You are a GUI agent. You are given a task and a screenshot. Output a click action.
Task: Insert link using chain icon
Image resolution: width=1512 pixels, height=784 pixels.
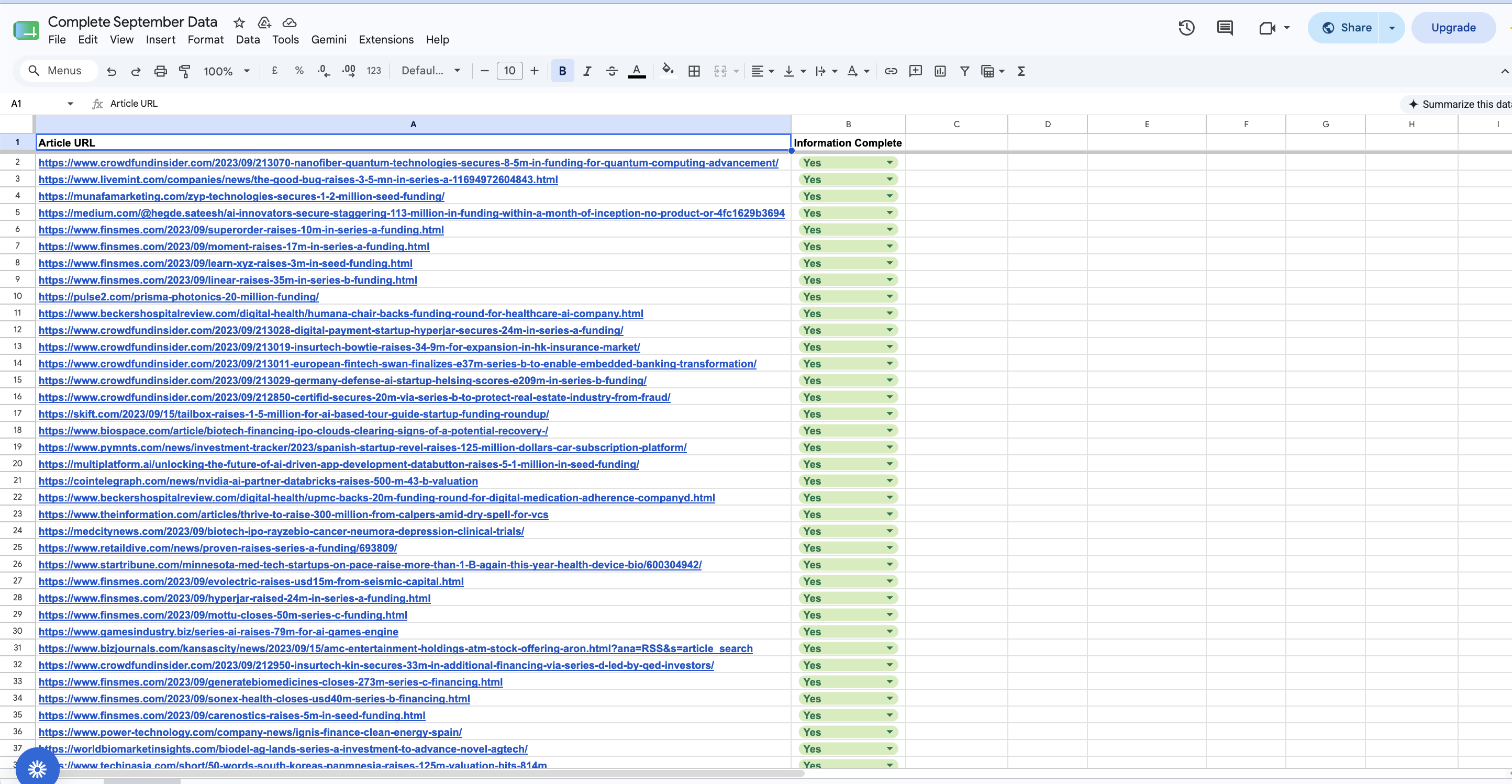[x=891, y=71]
